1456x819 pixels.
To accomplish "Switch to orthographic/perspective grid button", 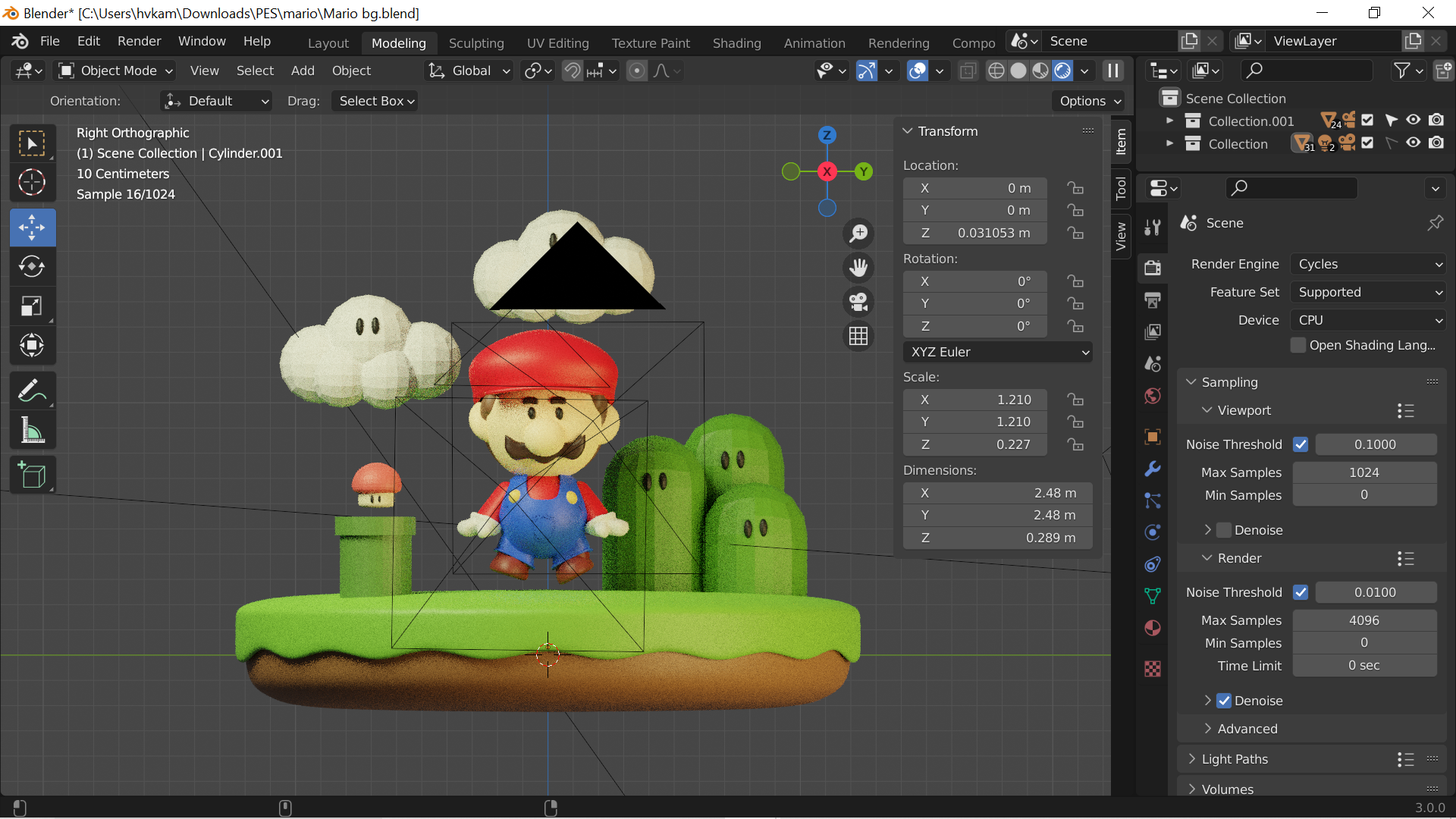I will [x=858, y=336].
